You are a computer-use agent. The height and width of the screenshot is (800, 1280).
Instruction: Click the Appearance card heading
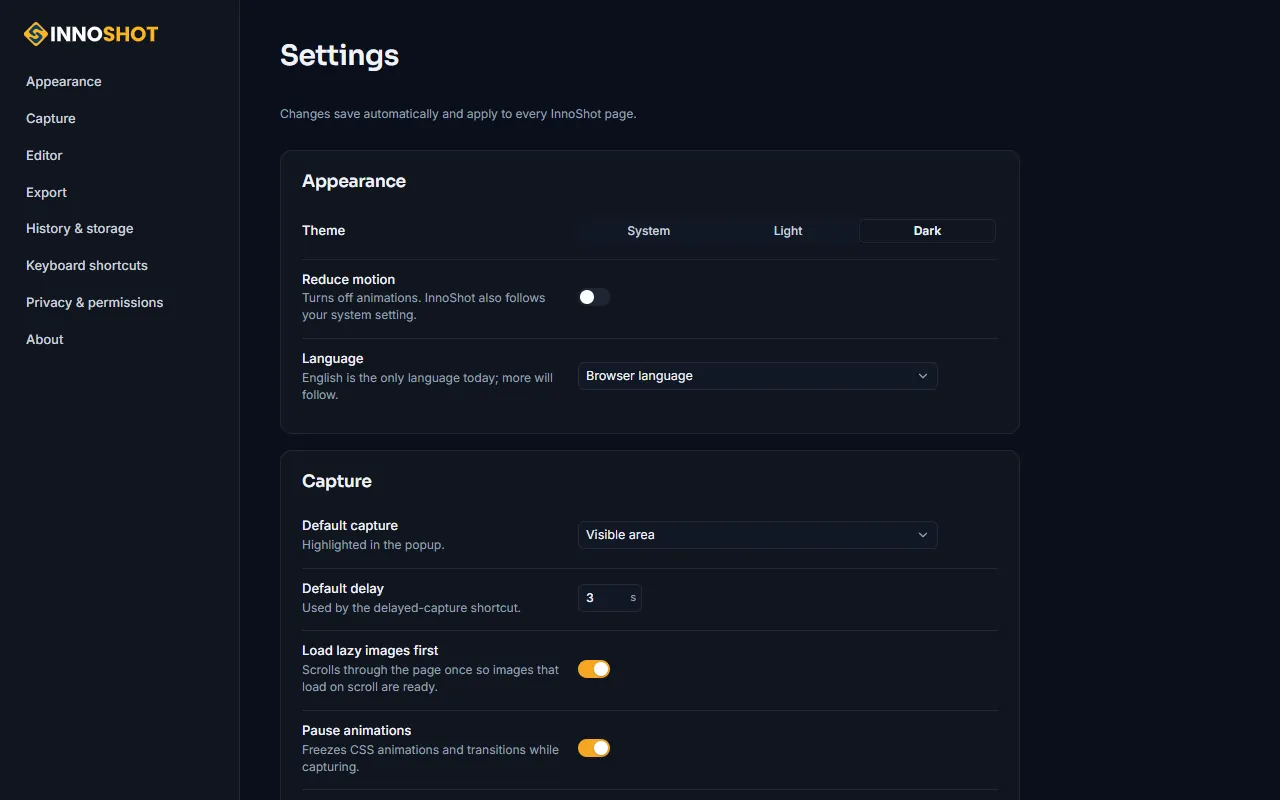pos(354,181)
